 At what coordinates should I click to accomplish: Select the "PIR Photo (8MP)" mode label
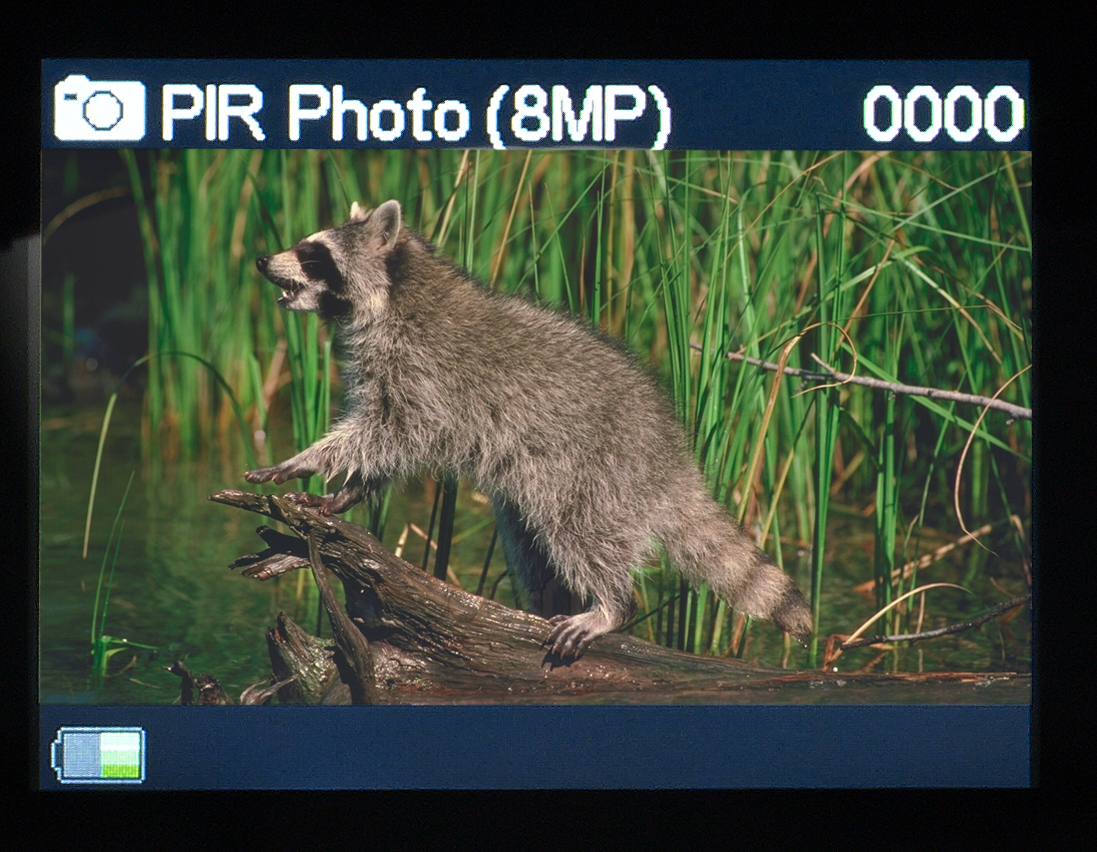point(415,113)
